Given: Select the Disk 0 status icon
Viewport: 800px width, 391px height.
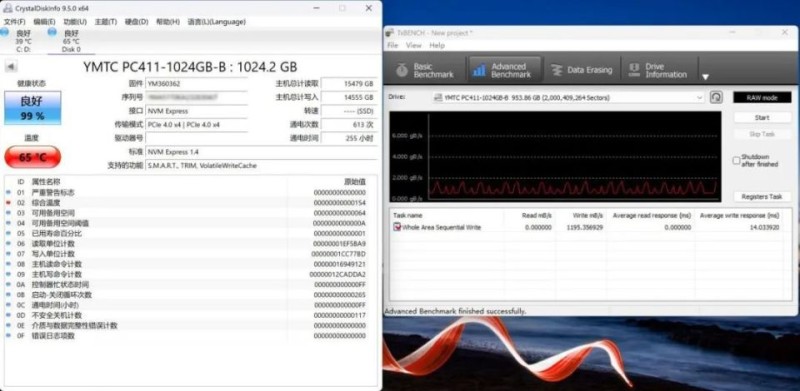Looking at the screenshot, I should click(x=52, y=32).
